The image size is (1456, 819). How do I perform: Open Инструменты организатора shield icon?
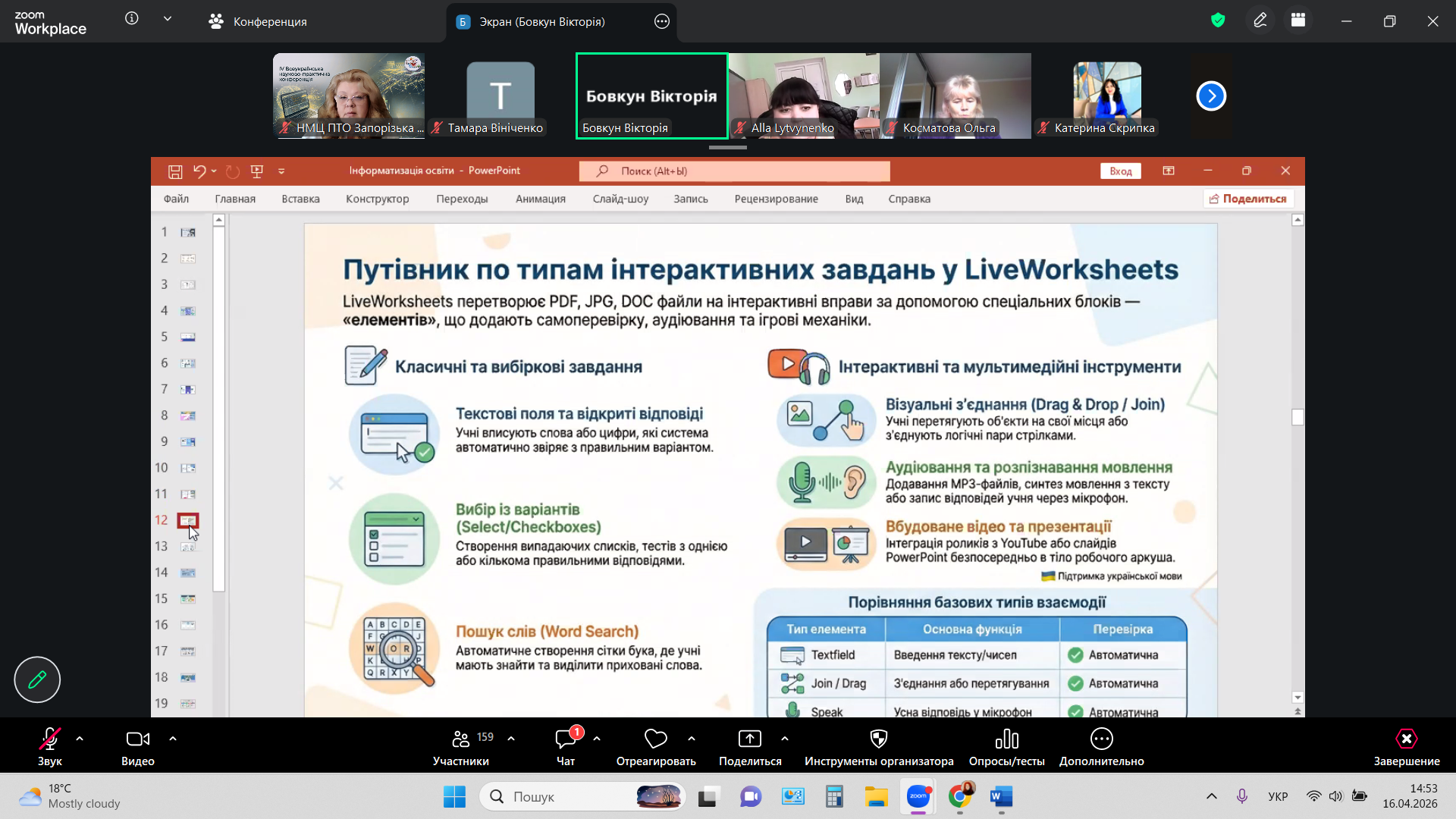tap(879, 739)
